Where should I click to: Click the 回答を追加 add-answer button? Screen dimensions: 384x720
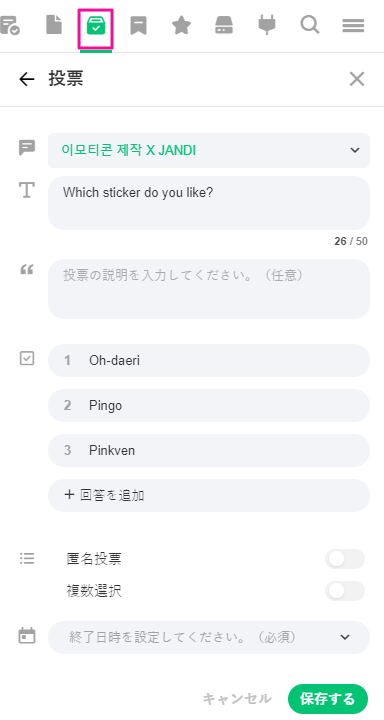[209, 495]
